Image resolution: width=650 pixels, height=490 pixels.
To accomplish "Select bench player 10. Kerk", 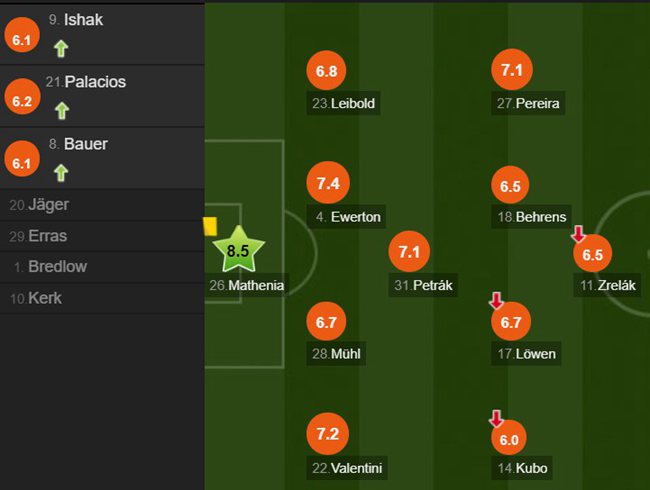I will click(102, 298).
